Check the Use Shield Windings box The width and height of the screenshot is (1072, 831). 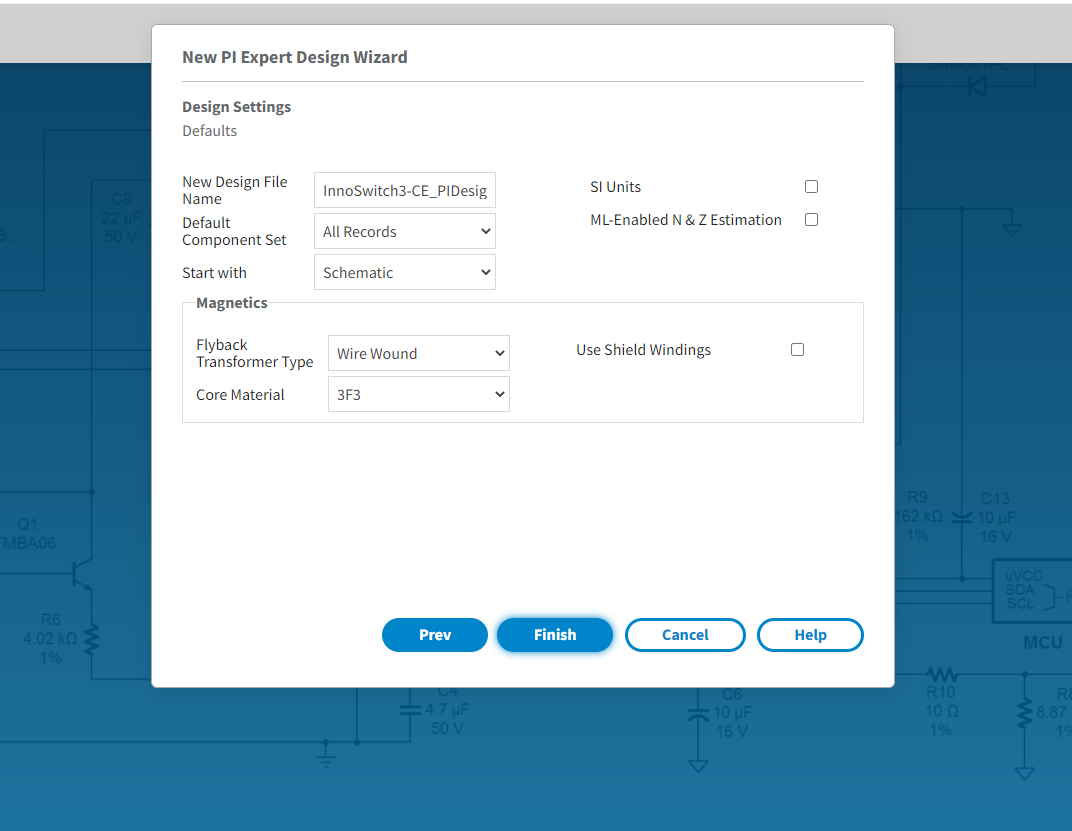(797, 349)
